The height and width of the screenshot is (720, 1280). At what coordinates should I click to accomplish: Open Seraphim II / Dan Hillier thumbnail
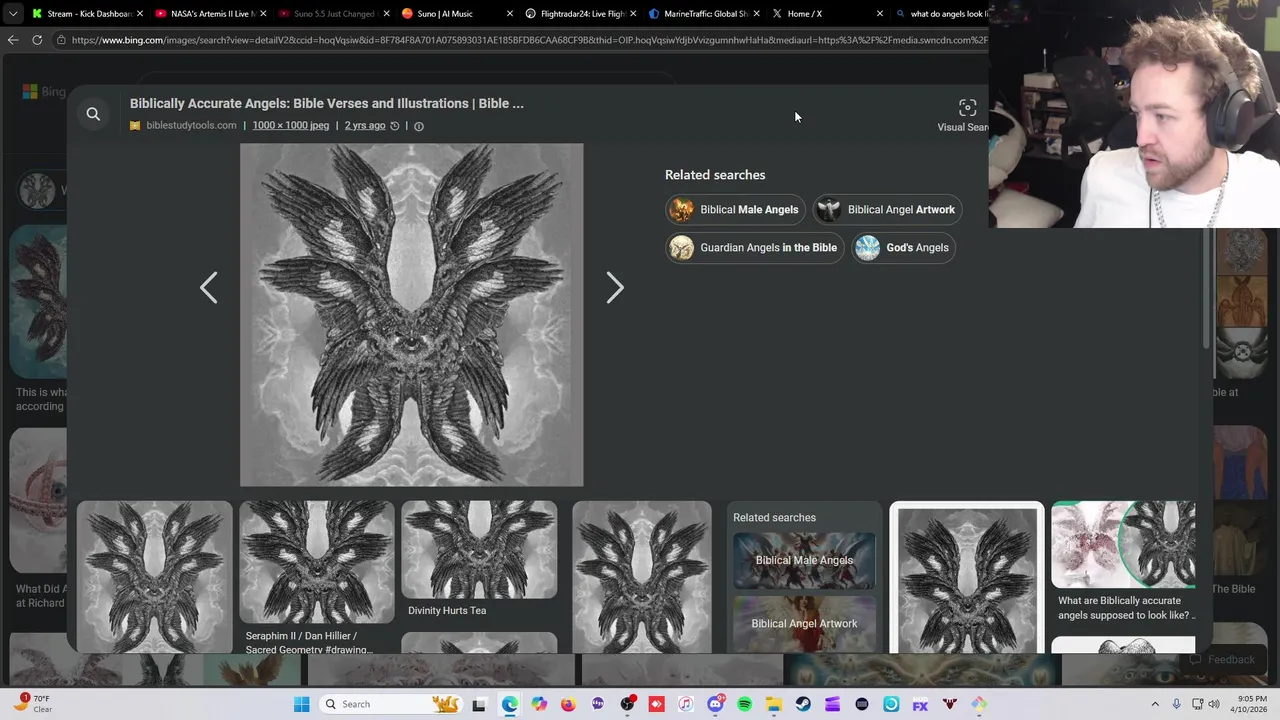coord(317,562)
